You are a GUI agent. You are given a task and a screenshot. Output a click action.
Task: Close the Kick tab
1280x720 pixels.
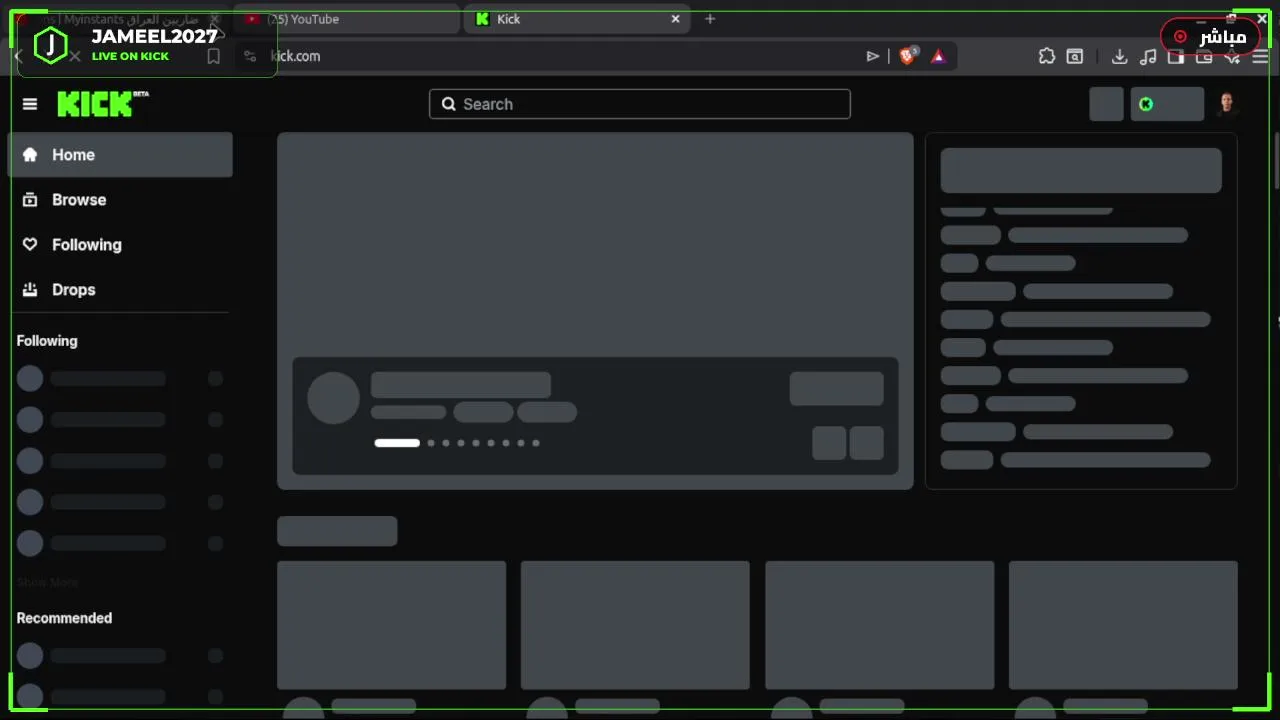click(x=675, y=19)
